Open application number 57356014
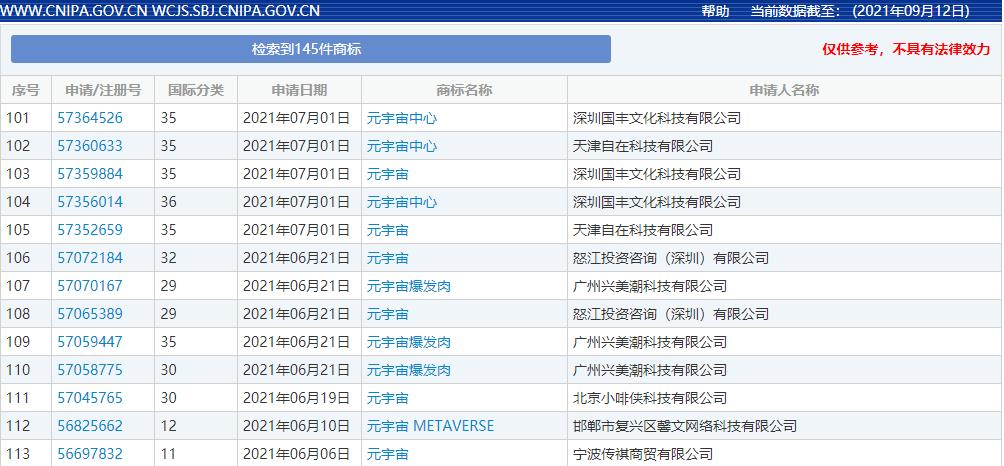The image size is (1004, 466). 90,202
